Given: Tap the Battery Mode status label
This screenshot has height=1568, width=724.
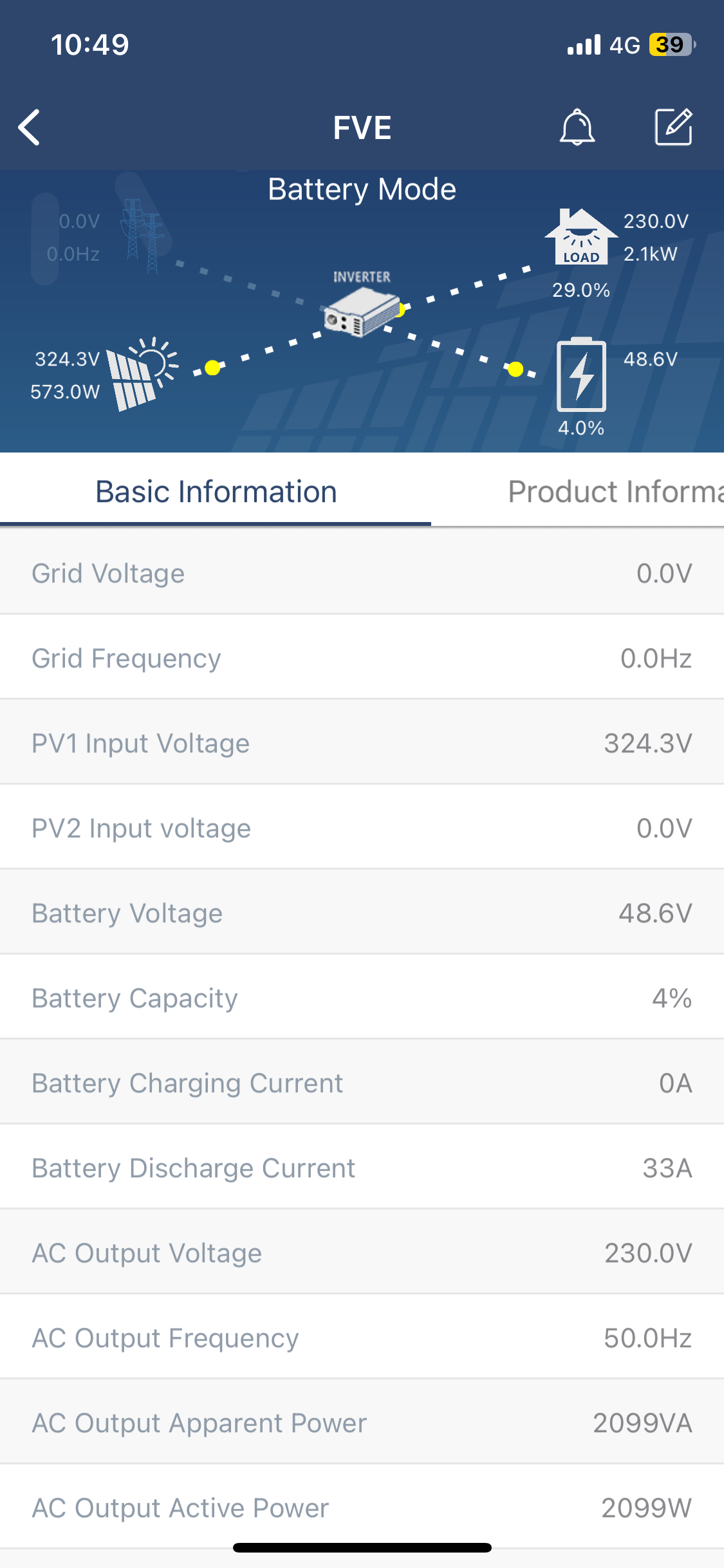Looking at the screenshot, I should (362, 189).
